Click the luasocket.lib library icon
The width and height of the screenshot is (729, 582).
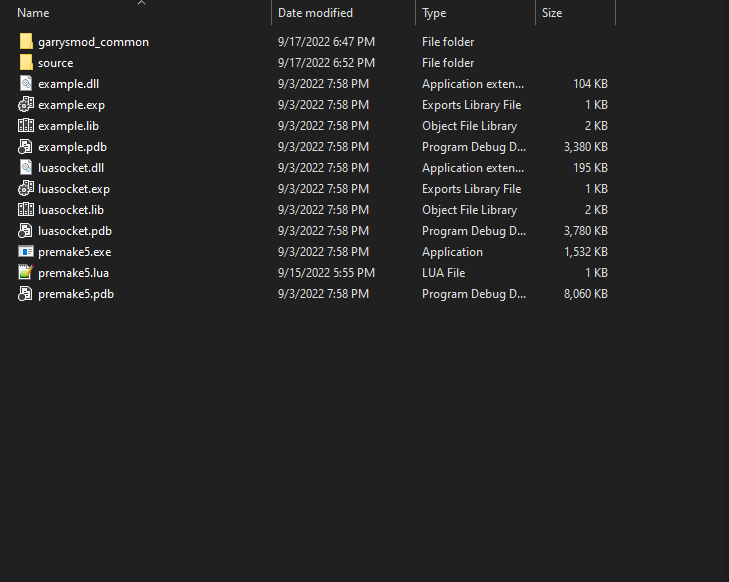[x=26, y=210]
